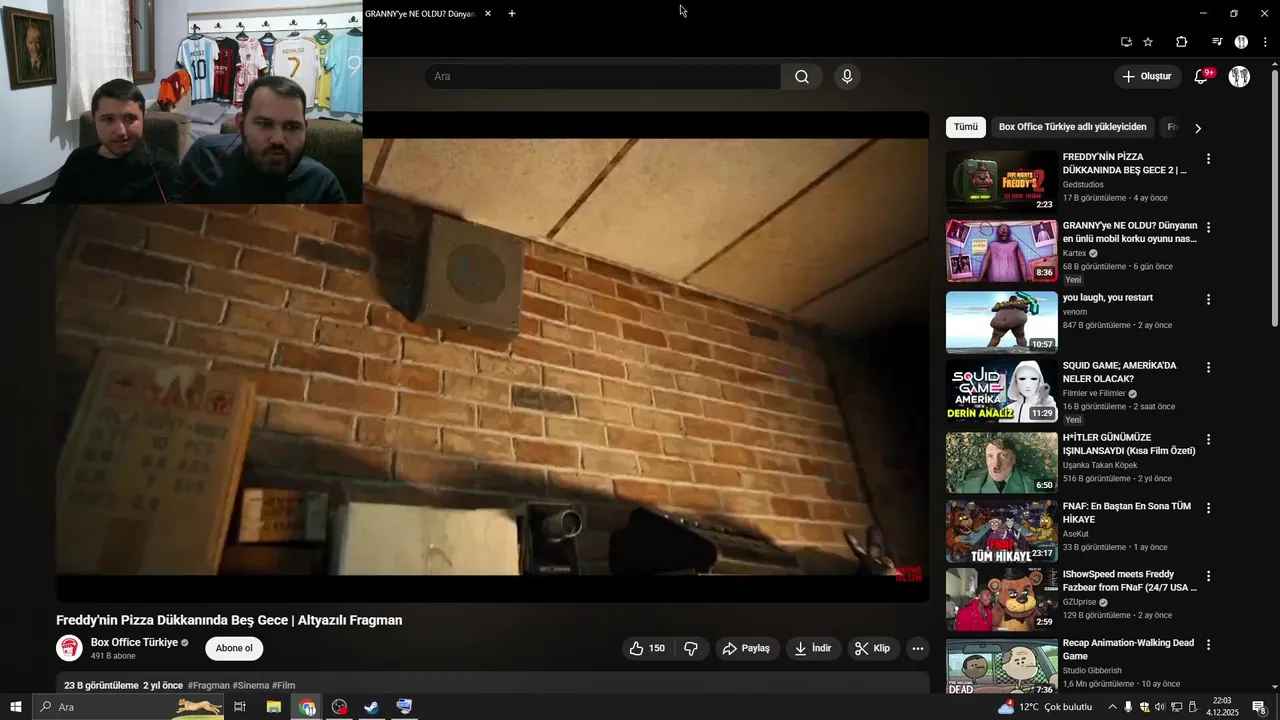Open the GZUprise channel name
Viewport: 1280px width, 720px height.
(x=1079, y=602)
